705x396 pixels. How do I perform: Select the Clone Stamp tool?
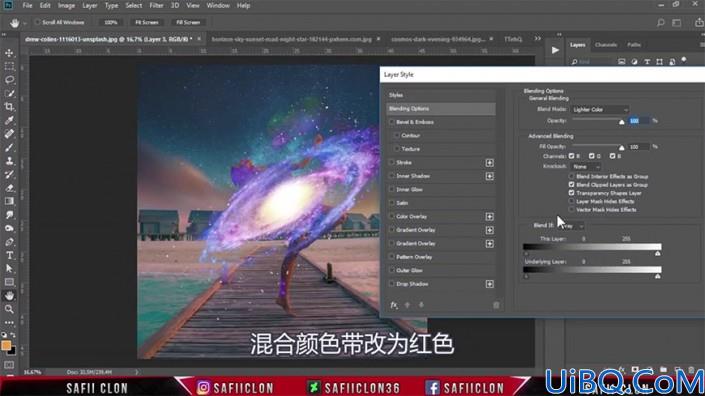9,161
